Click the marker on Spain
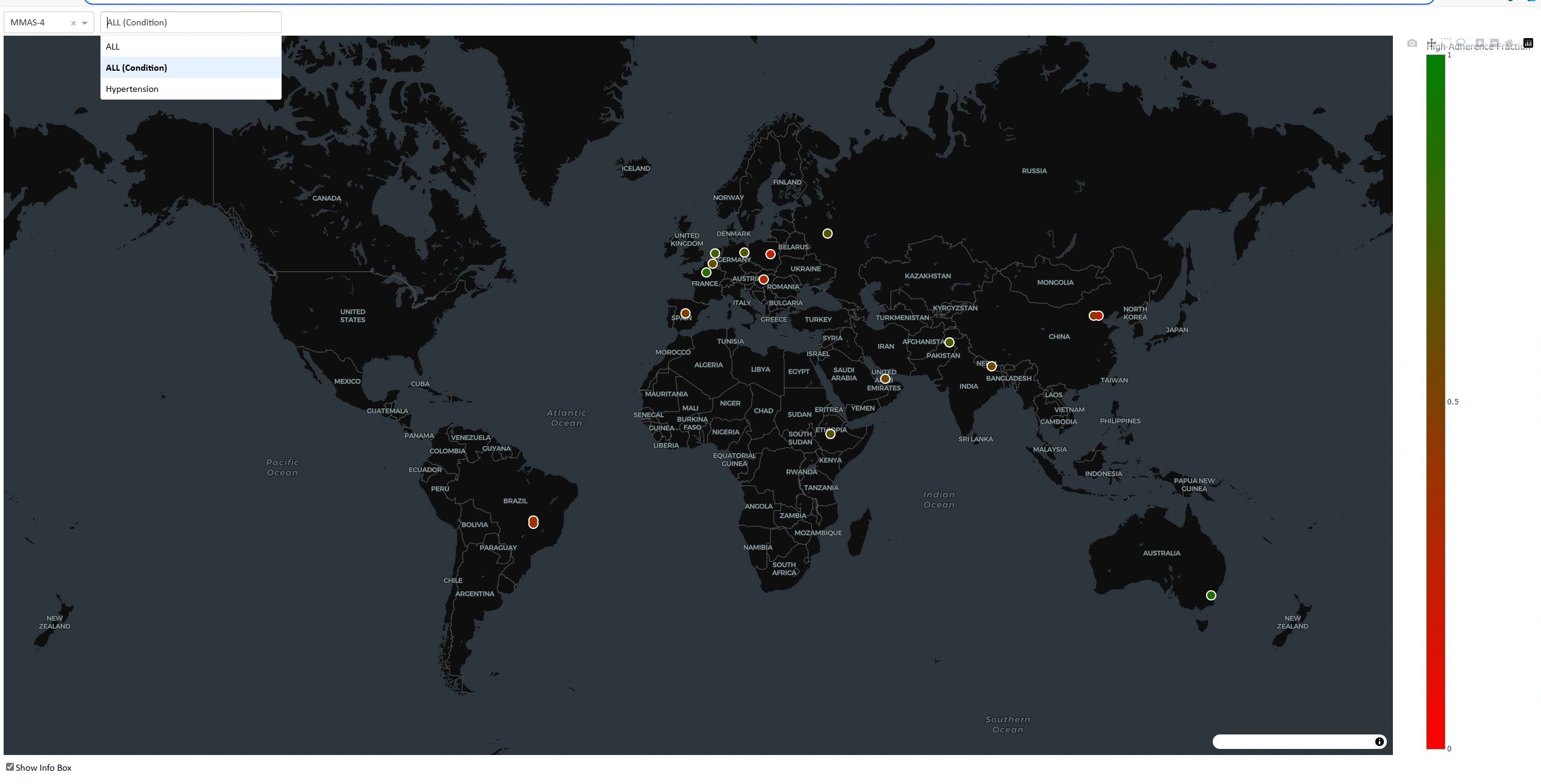Image resolution: width=1541 pixels, height=784 pixels. tap(685, 313)
